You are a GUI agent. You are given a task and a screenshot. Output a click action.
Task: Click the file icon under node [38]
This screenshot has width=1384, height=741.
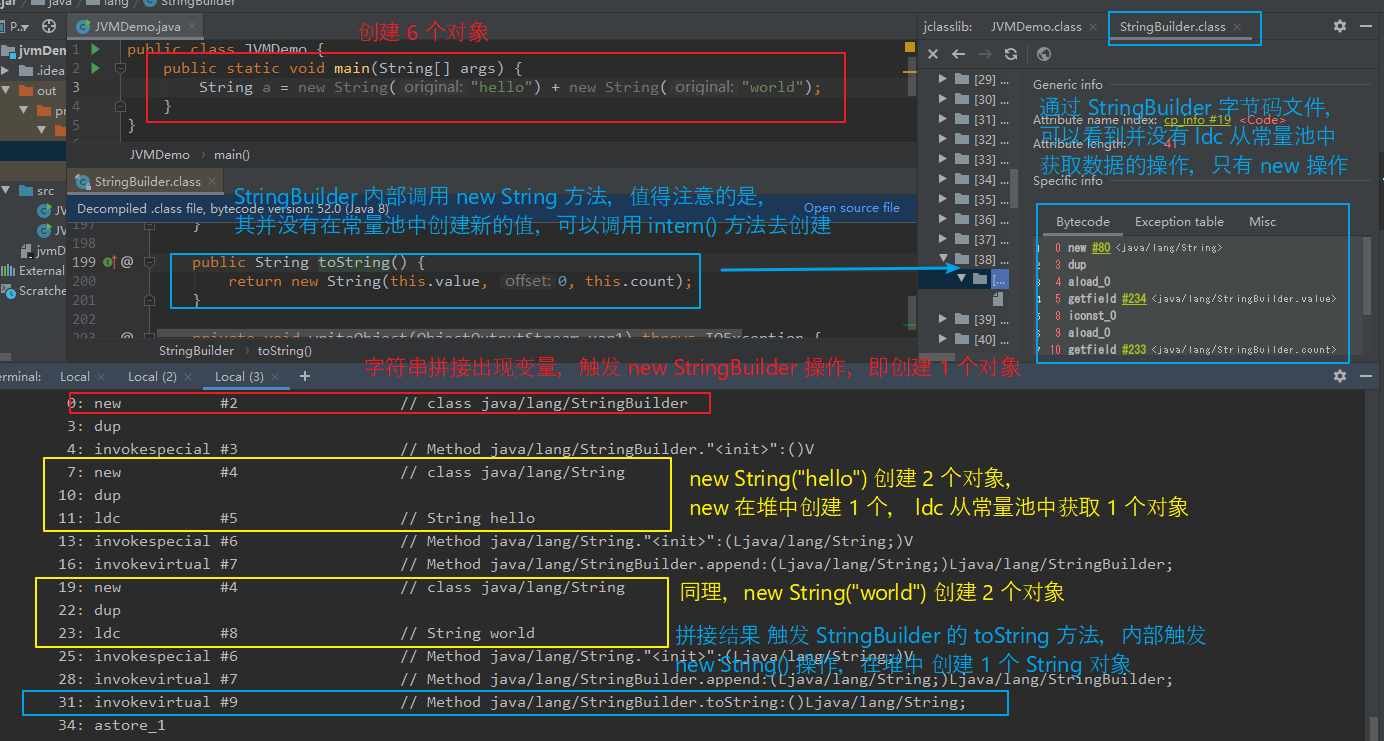(998, 298)
